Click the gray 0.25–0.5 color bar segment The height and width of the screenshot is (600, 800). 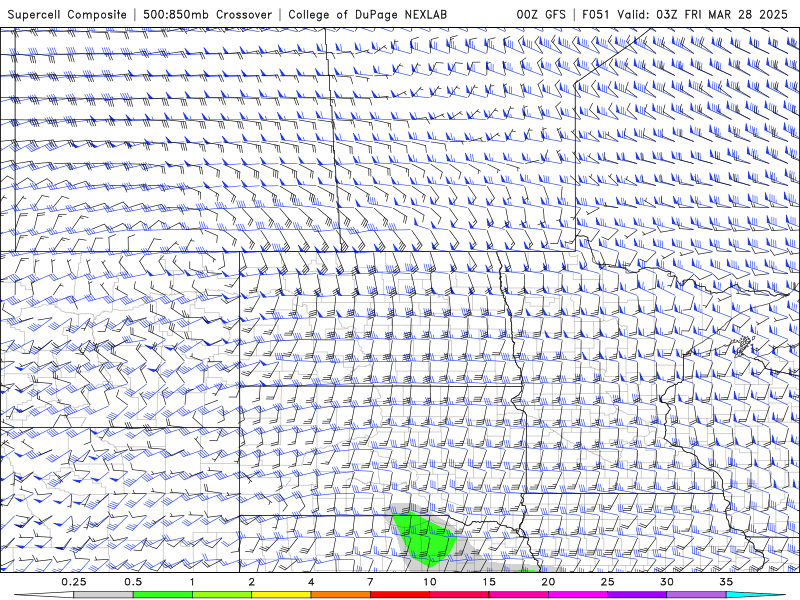pyautogui.click(x=104, y=595)
